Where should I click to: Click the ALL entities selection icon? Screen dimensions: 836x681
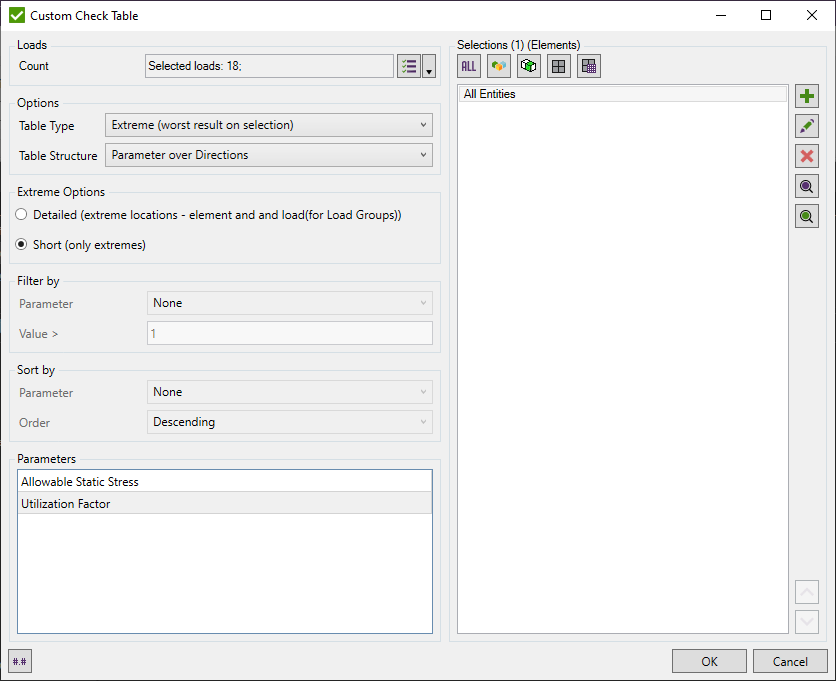(x=468, y=66)
